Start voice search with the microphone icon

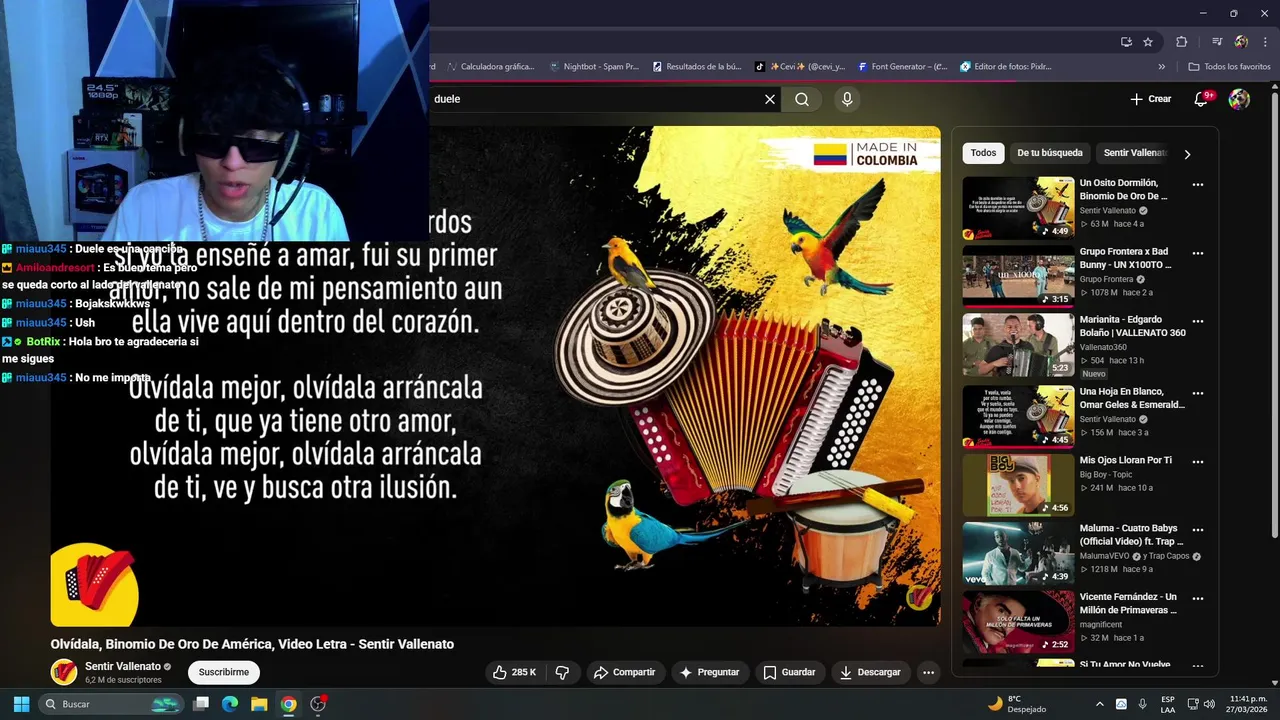coord(847,99)
